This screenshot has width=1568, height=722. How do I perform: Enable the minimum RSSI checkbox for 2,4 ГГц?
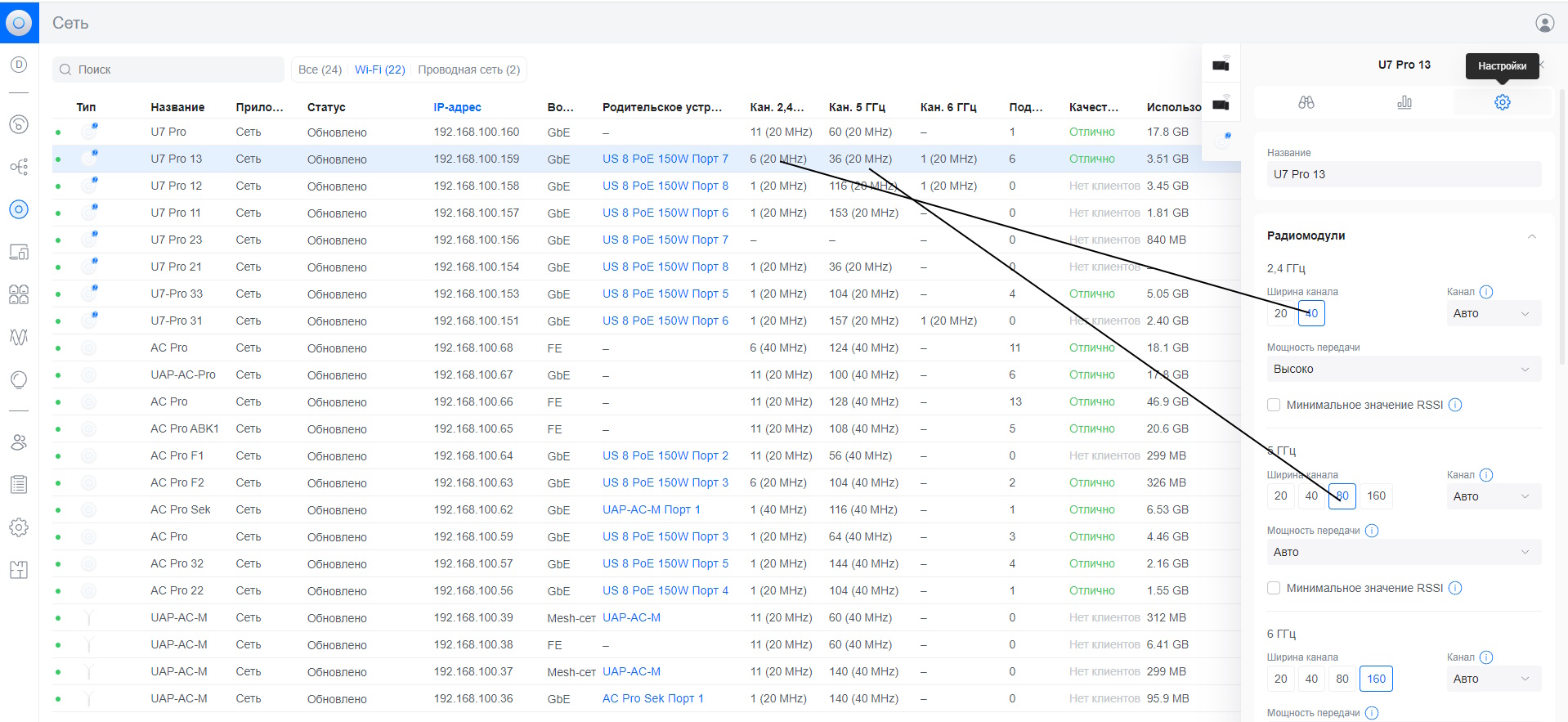click(x=1274, y=405)
